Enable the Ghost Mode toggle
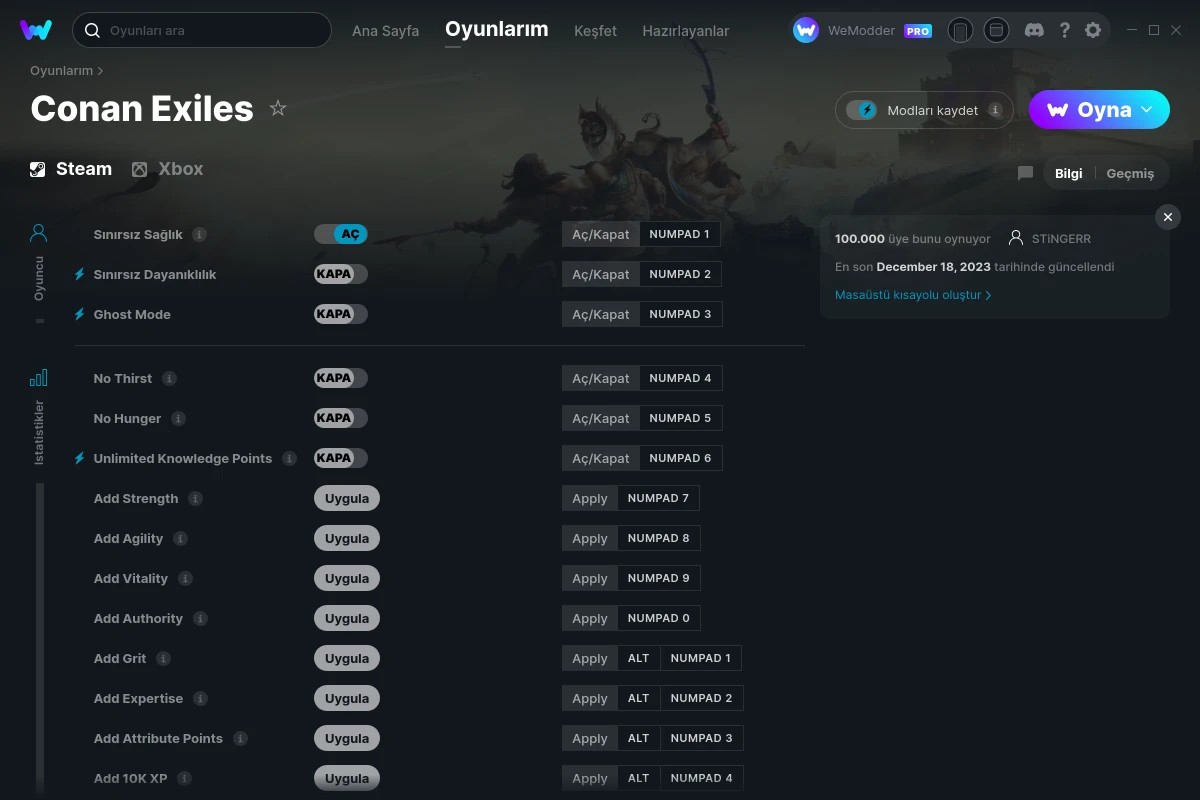Screen dimensions: 1200x800 coord(341,314)
